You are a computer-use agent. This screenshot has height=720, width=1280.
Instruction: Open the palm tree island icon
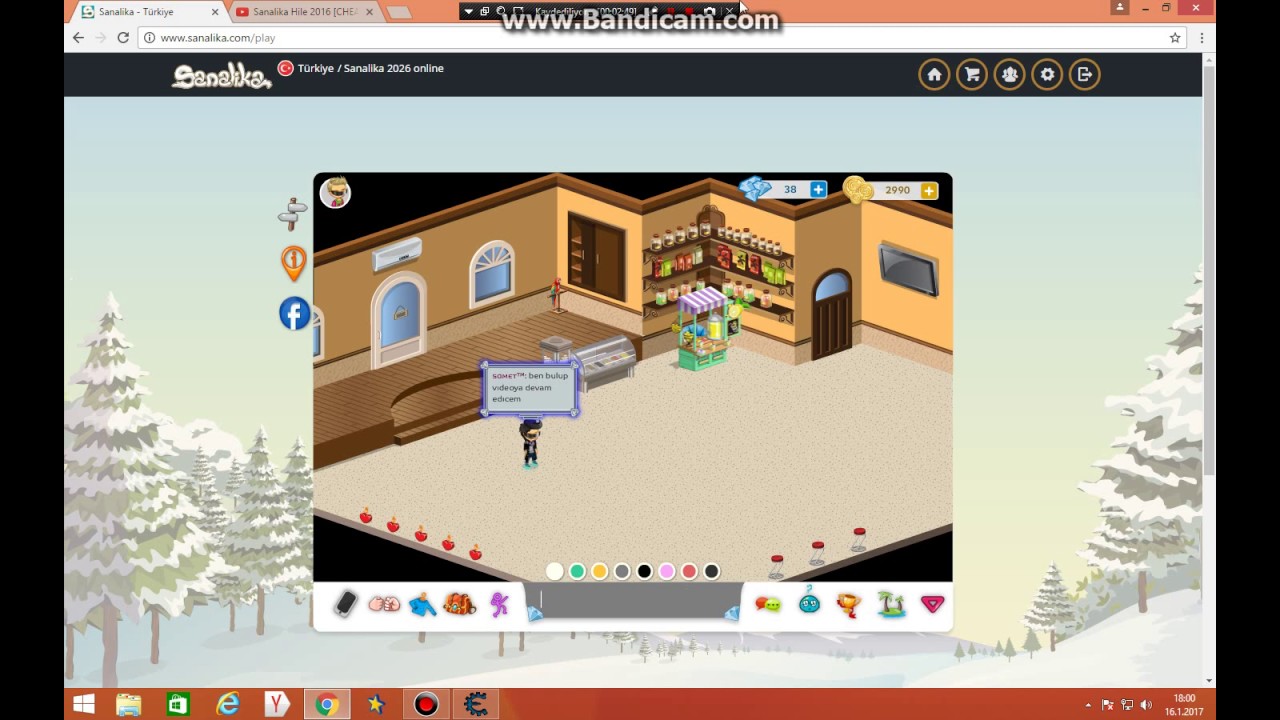(891, 604)
